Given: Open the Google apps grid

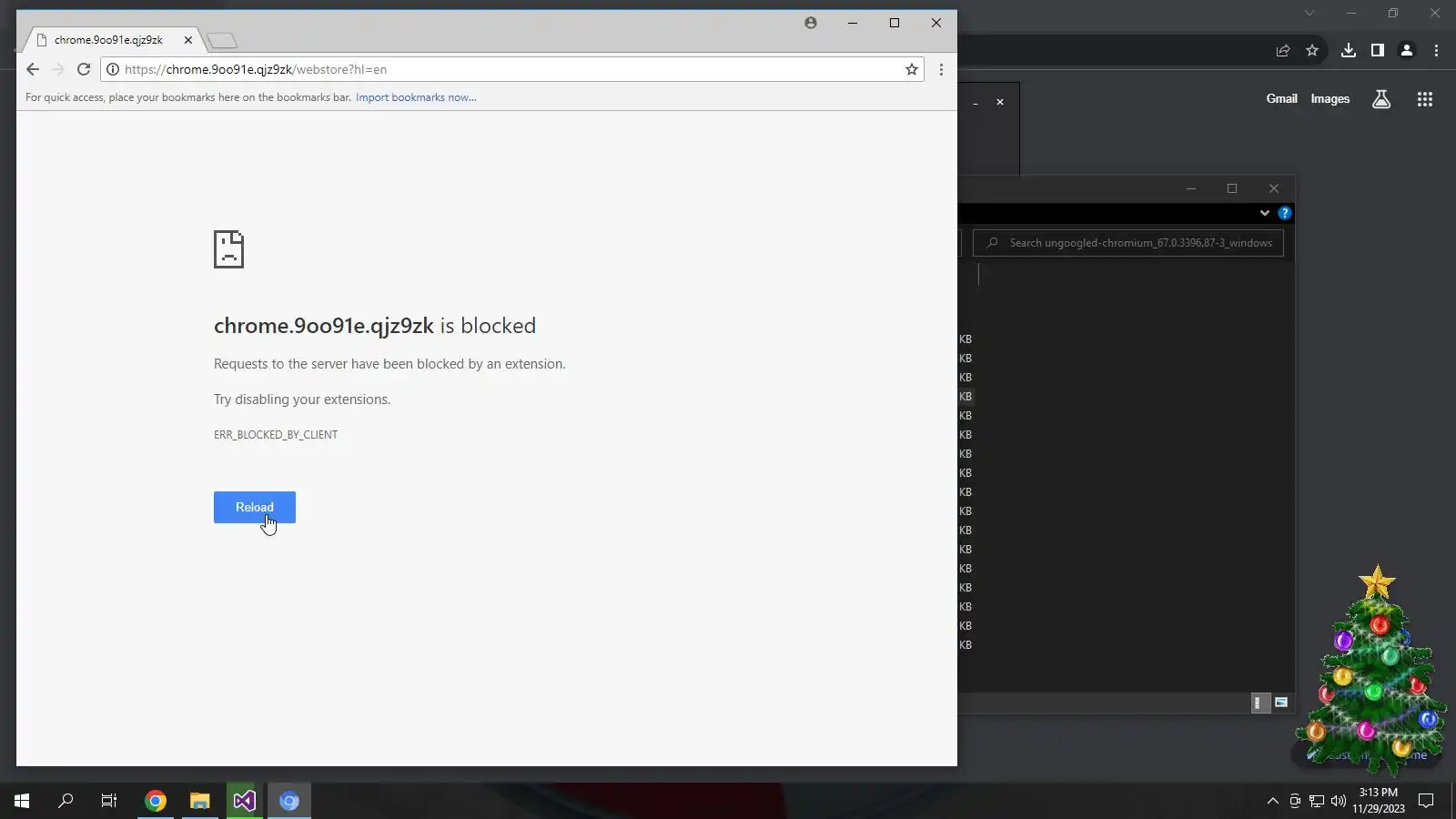Looking at the screenshot, I should 1425,99.
